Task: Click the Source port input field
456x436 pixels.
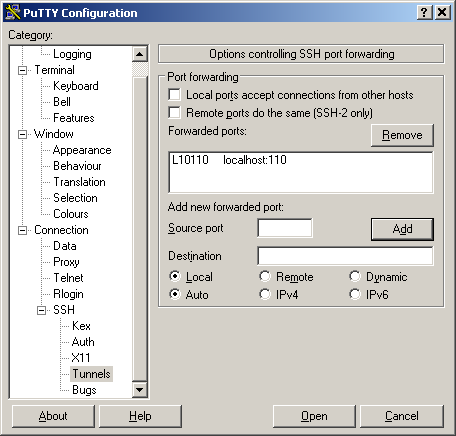Action: click(x=285, y=228)
